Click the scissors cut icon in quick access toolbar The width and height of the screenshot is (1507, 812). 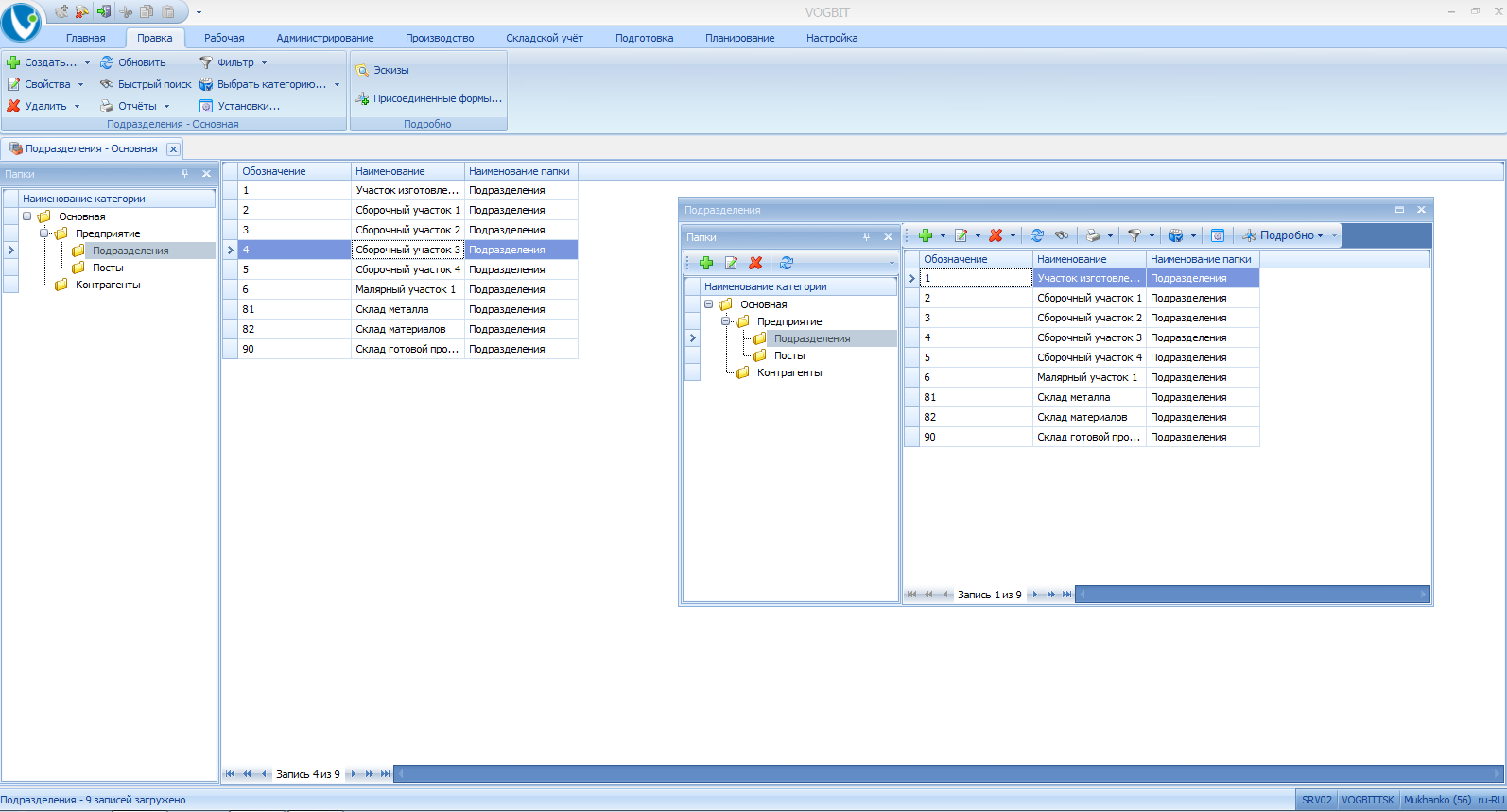(x=126, y=11)
